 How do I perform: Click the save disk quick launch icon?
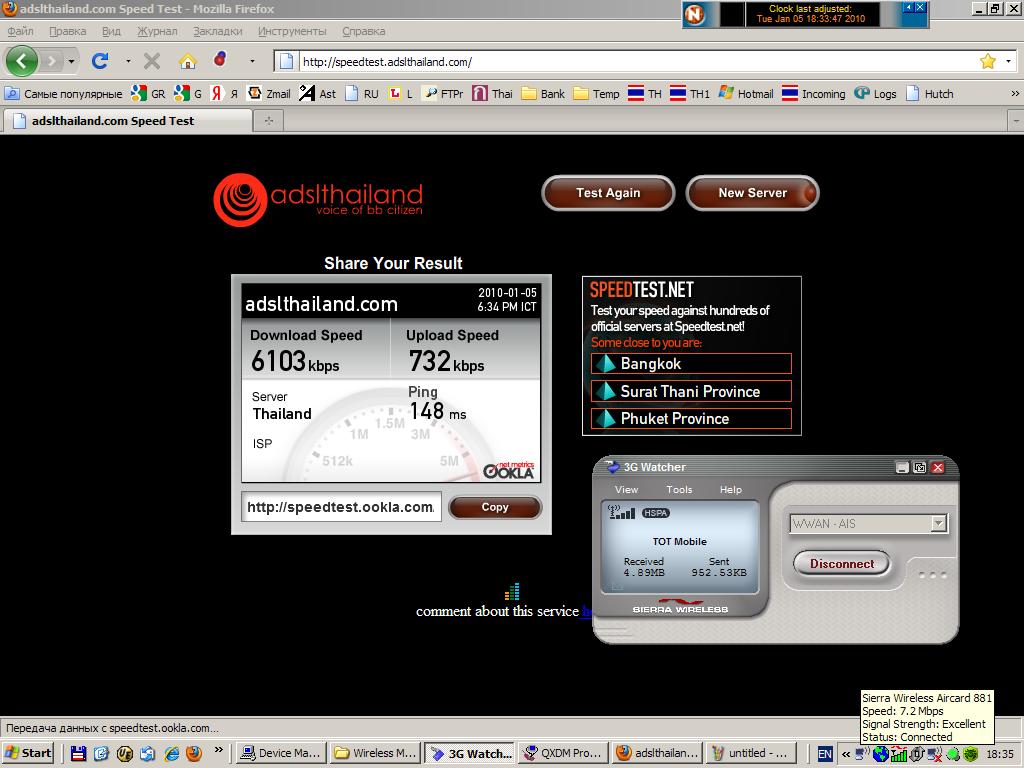coord(78,753)
